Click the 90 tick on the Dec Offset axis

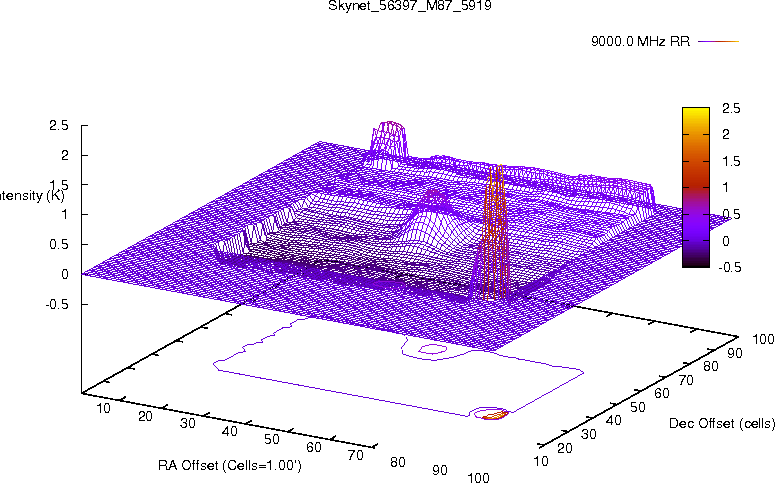click(735, 352)
